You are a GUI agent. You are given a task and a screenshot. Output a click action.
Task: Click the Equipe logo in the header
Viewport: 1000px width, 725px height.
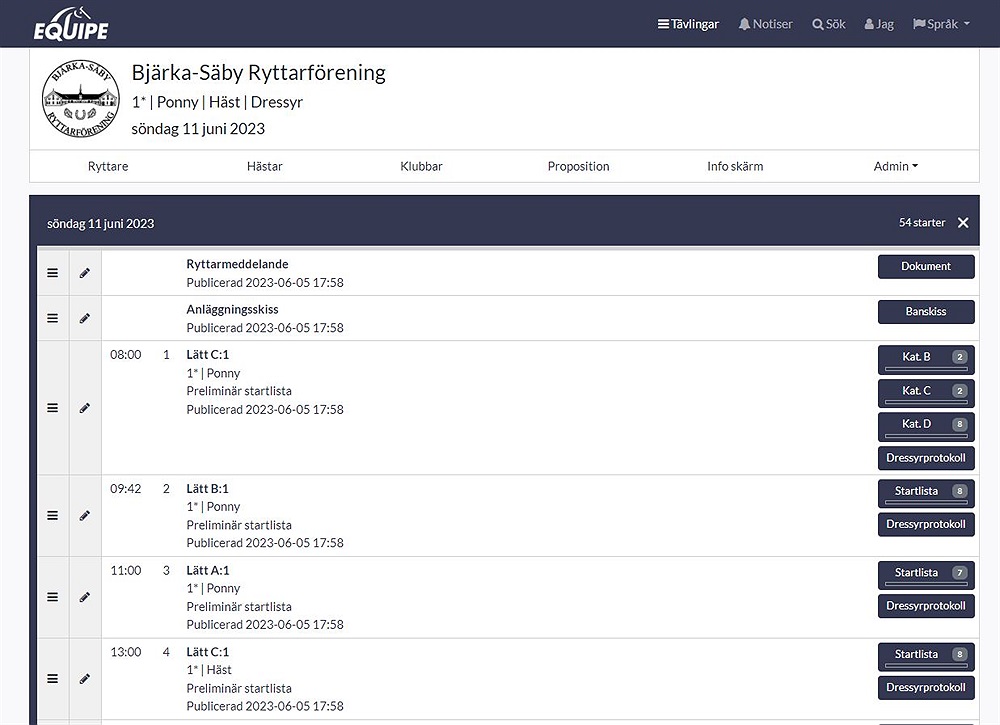70,25
